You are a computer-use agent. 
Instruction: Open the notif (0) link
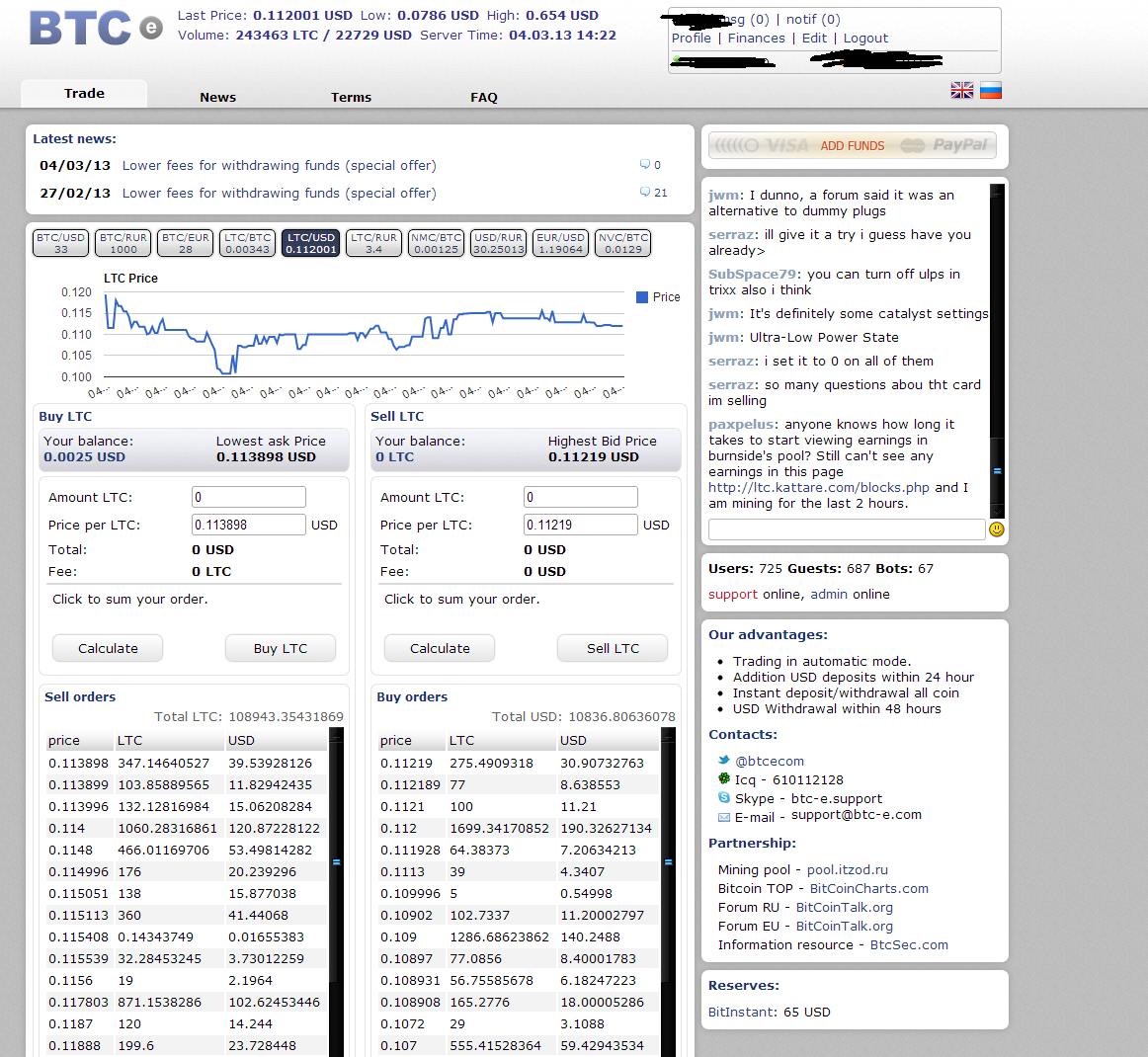(813, 19)
